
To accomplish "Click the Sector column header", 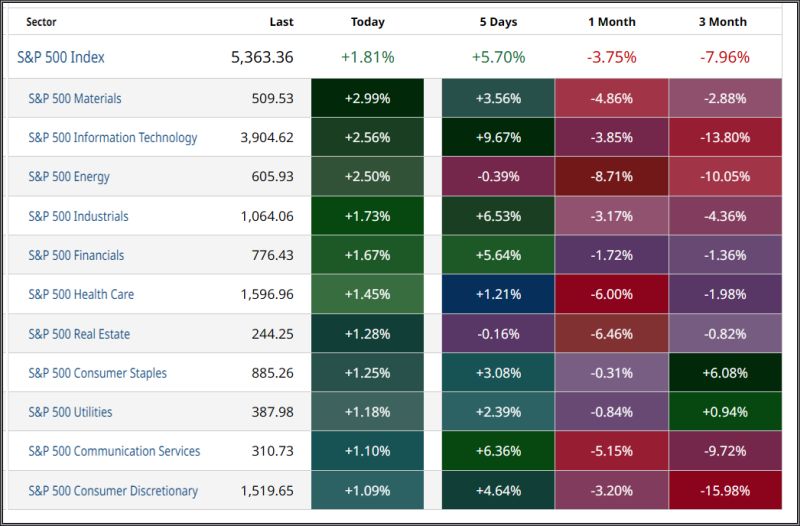I will (41, 22).
